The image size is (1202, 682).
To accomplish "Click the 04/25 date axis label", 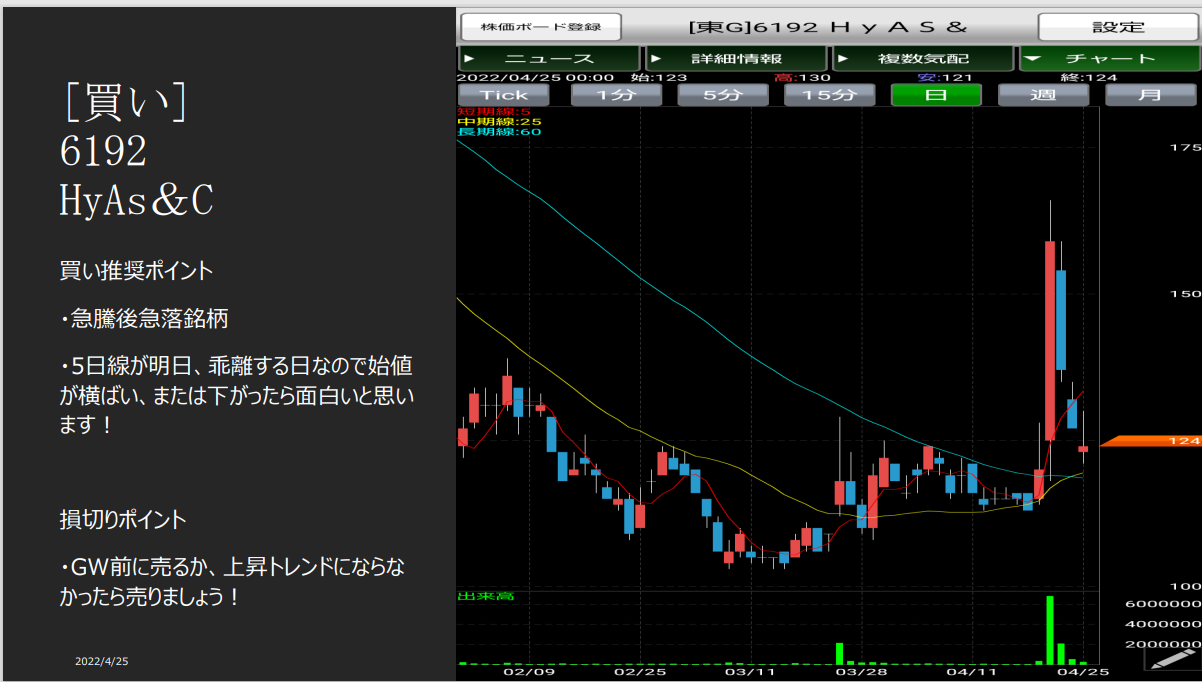I will tap(1084, 673).
